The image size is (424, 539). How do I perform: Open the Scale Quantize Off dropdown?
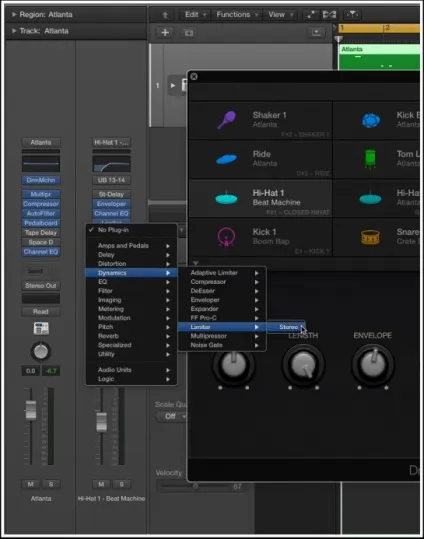click(x=172, y=416)
